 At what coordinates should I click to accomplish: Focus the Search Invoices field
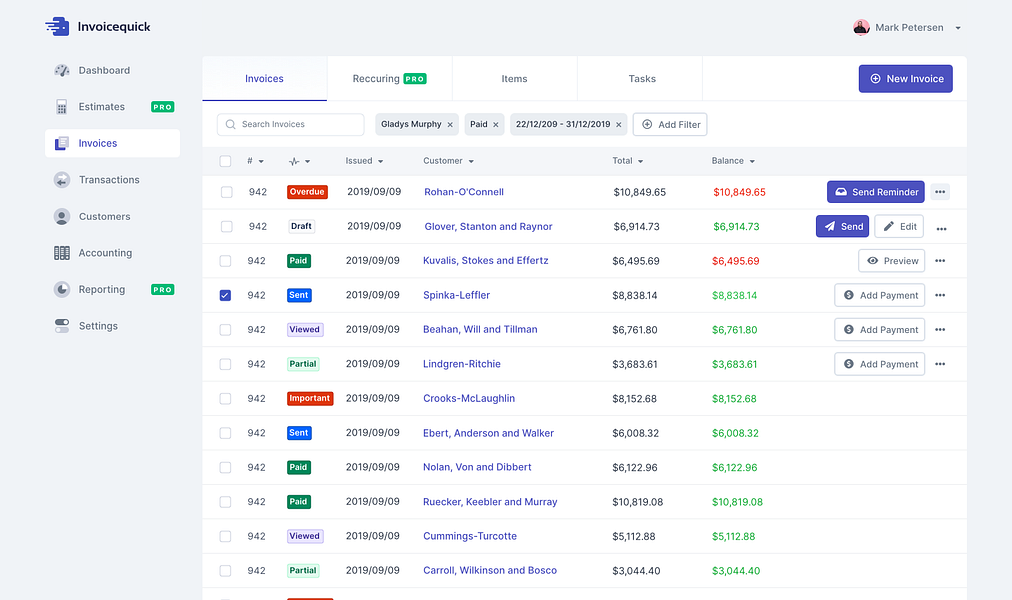290,125
